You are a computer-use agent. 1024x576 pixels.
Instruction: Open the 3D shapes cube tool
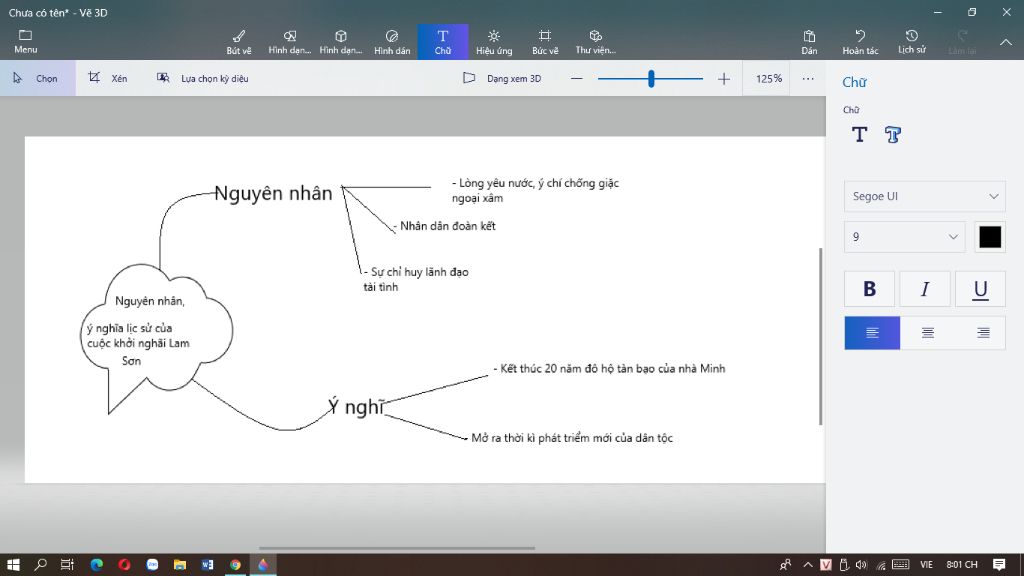click(x=341, y=42)
